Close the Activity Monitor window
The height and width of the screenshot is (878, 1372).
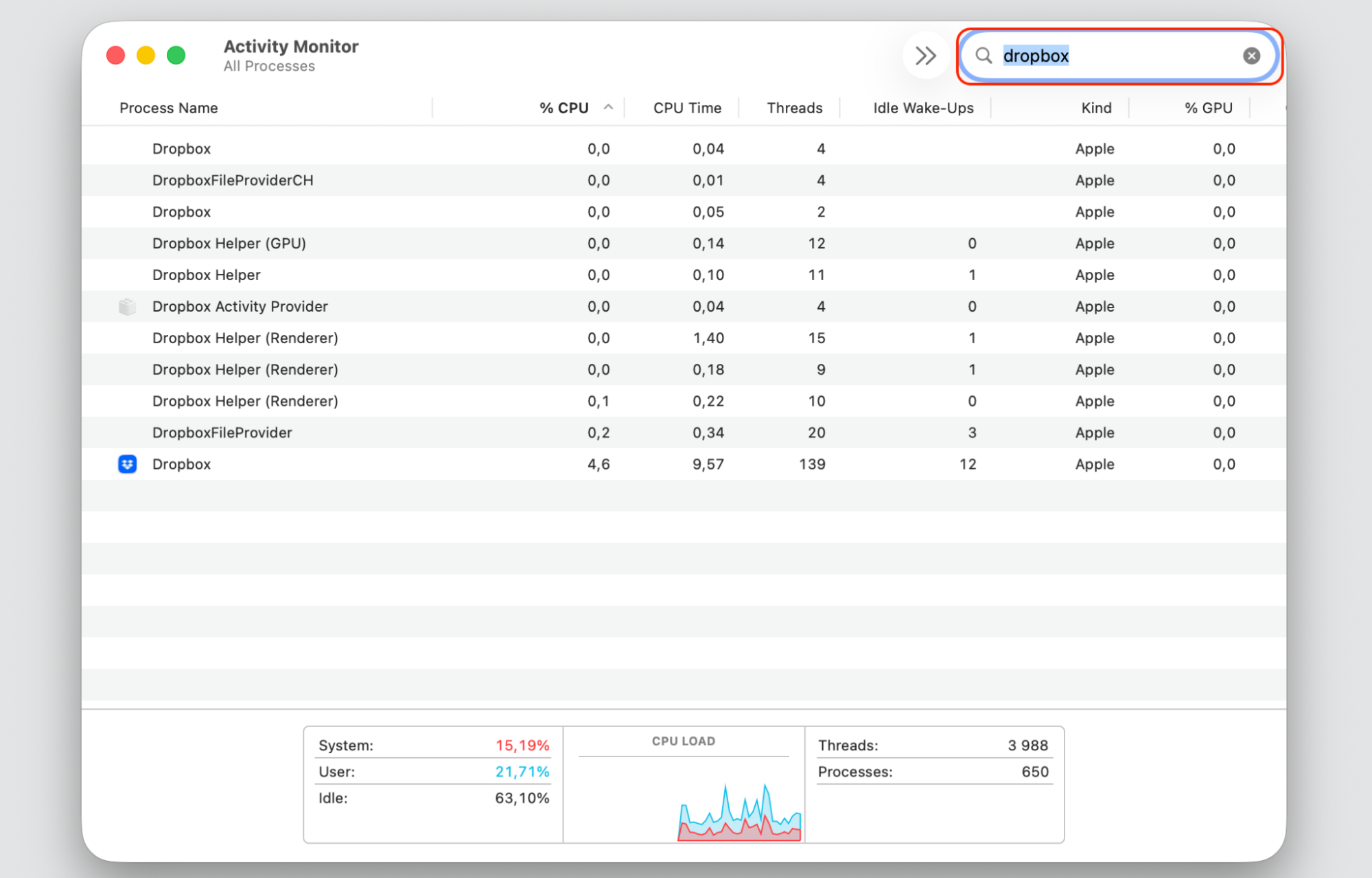(x=115, y=55)
